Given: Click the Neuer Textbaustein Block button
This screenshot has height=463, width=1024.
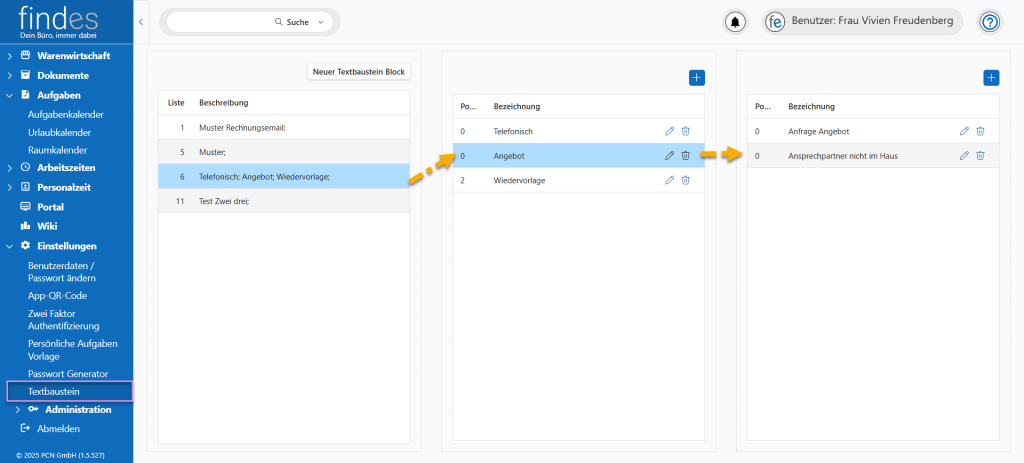Looking at the screenshot, I should click(359, 72).
